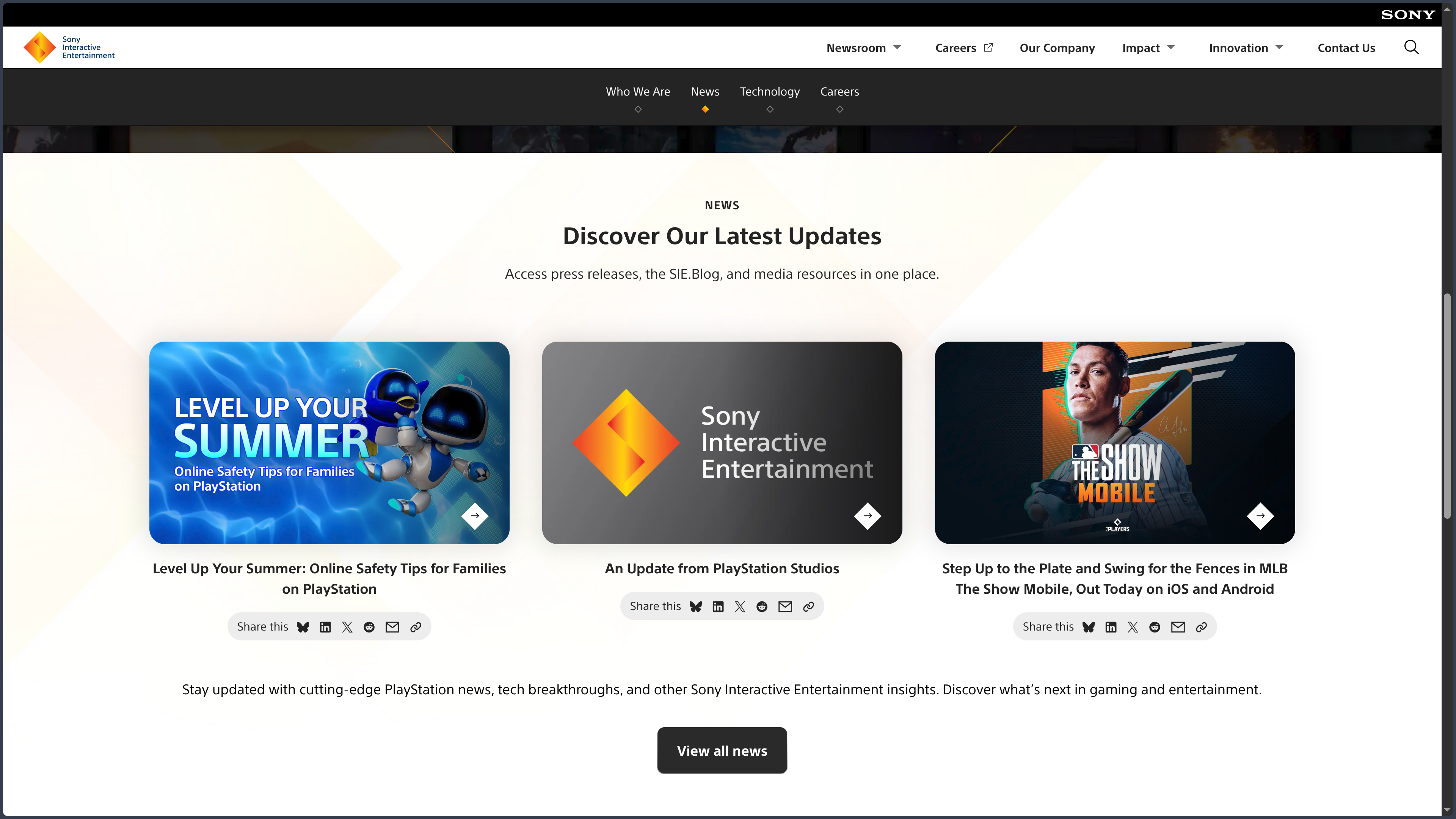
Task: Email the PlayStation Studios update article
Action: (785, 607)
